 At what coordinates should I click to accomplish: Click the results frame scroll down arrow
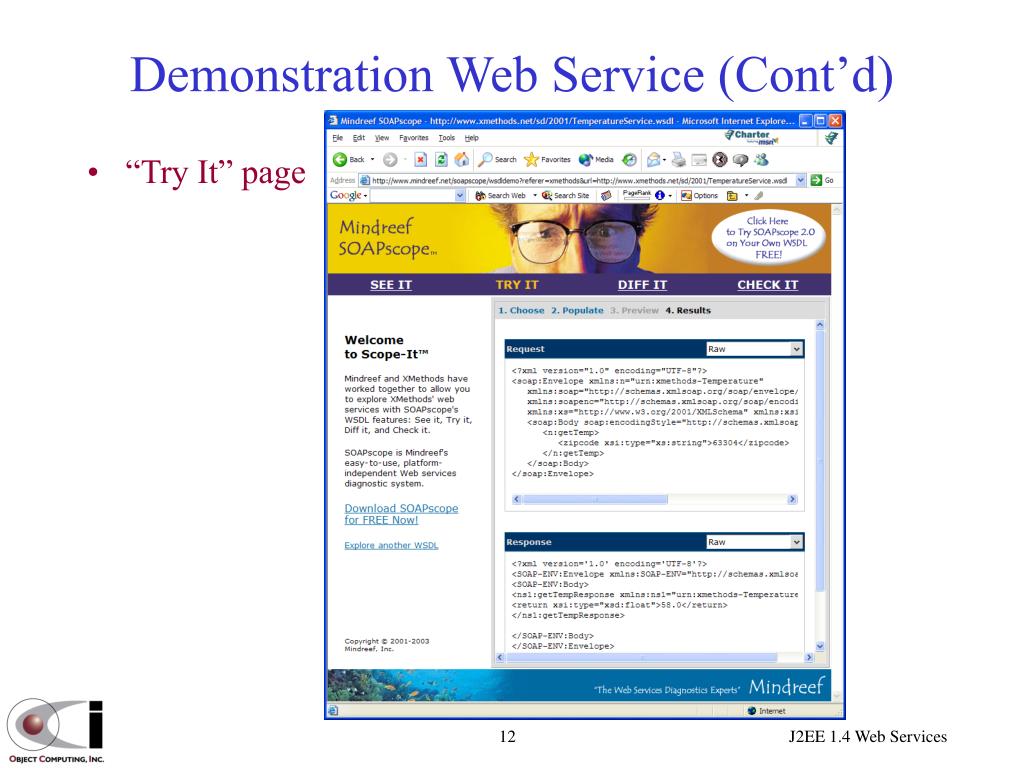pos(820,647)
